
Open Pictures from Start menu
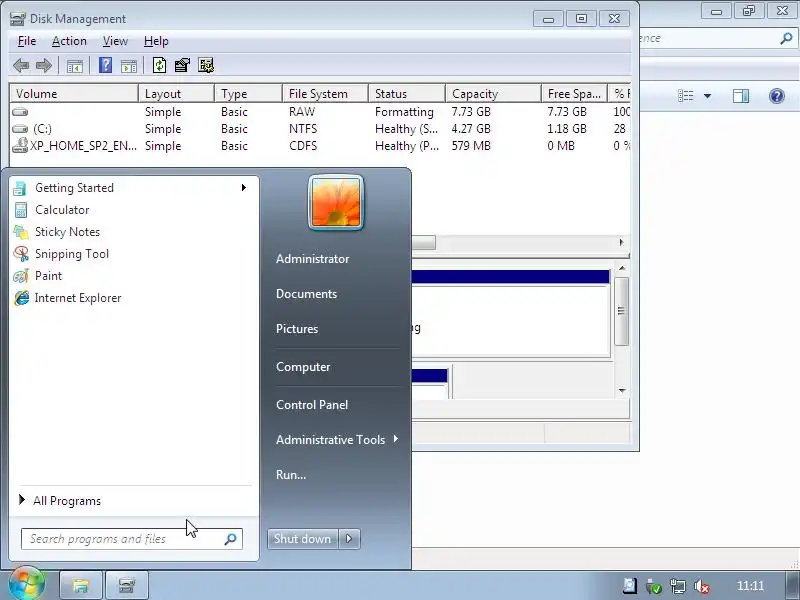297,329
